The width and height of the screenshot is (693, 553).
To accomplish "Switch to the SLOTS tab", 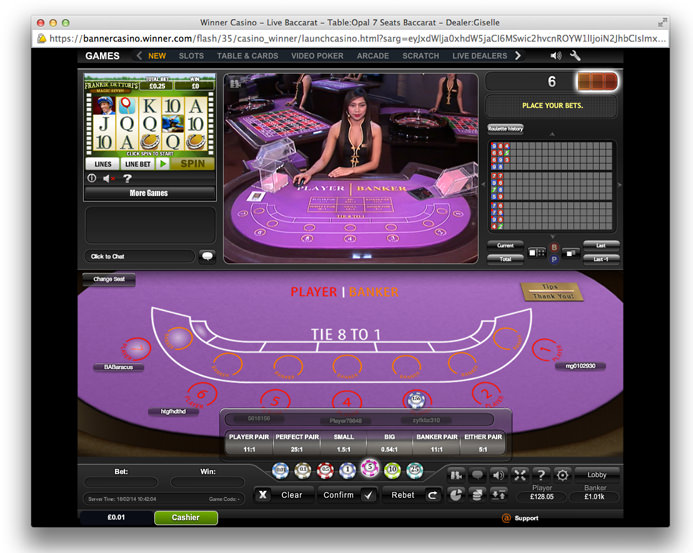I will point(191,56).
